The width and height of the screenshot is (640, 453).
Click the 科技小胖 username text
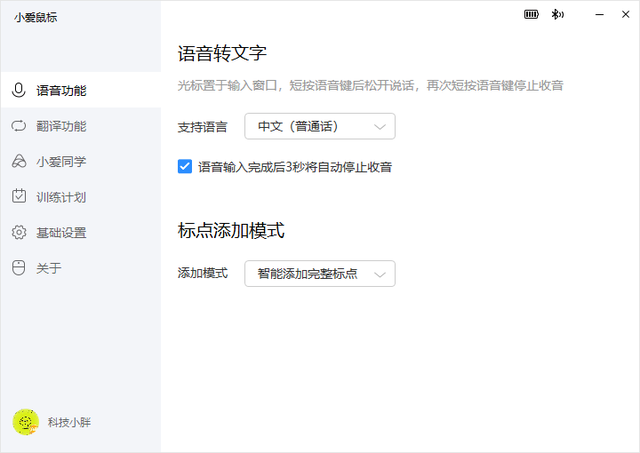70,422
